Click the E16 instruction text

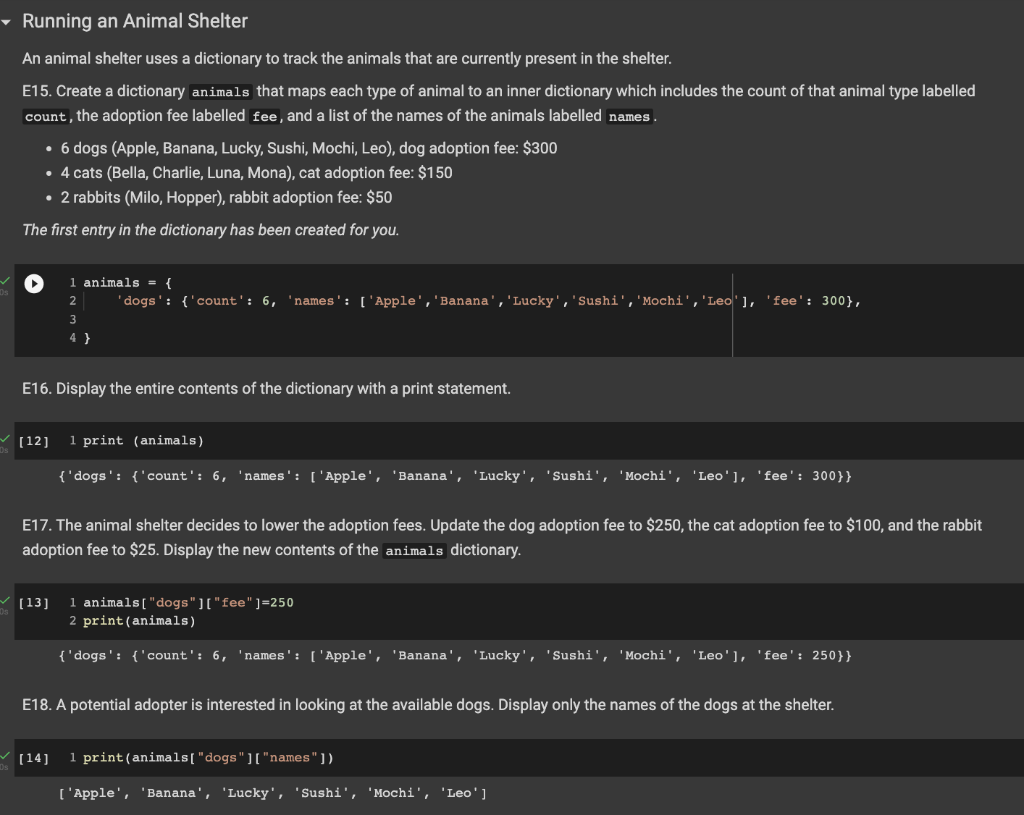(266, 389)
